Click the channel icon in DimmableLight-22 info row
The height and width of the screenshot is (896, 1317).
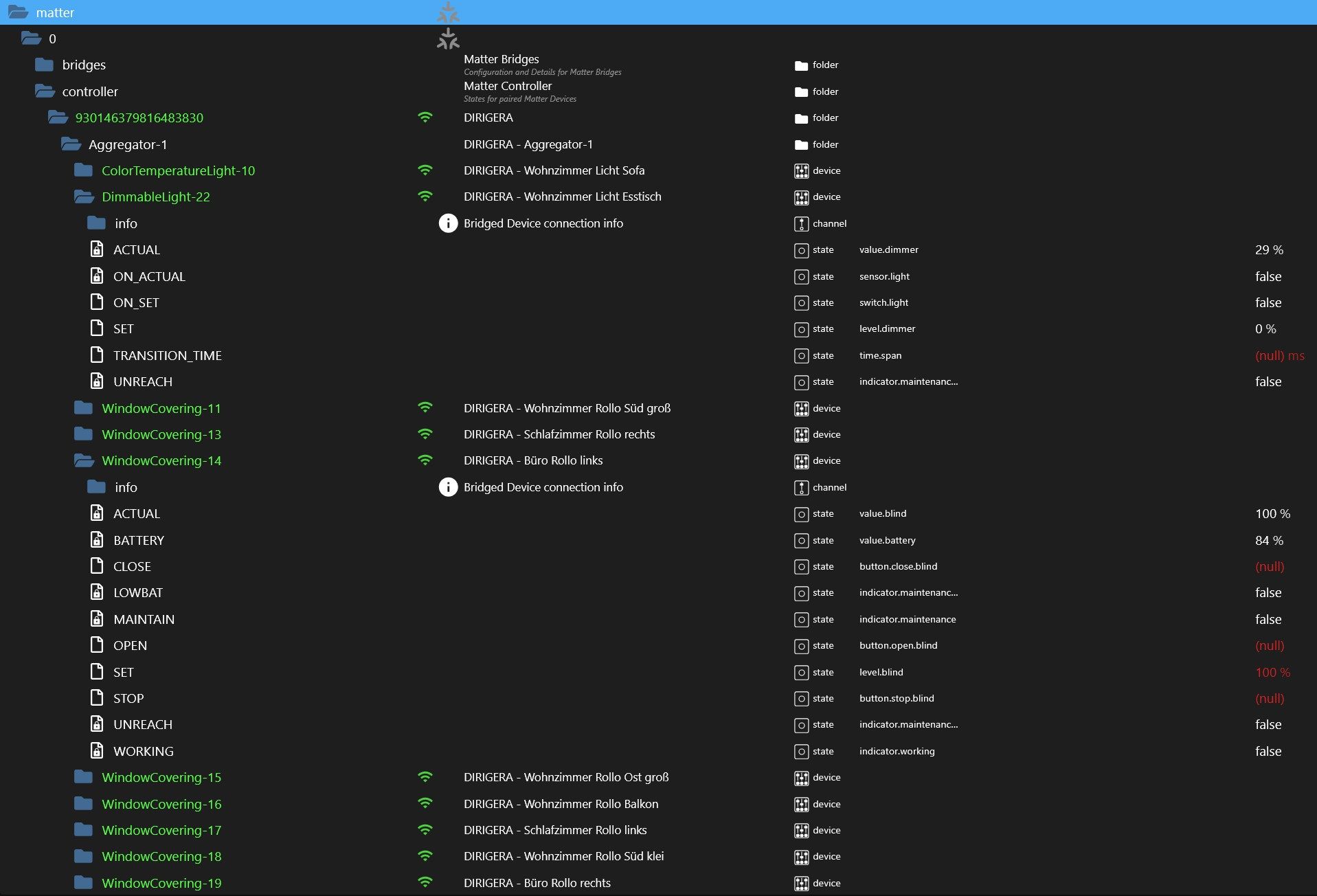(801, 224)
